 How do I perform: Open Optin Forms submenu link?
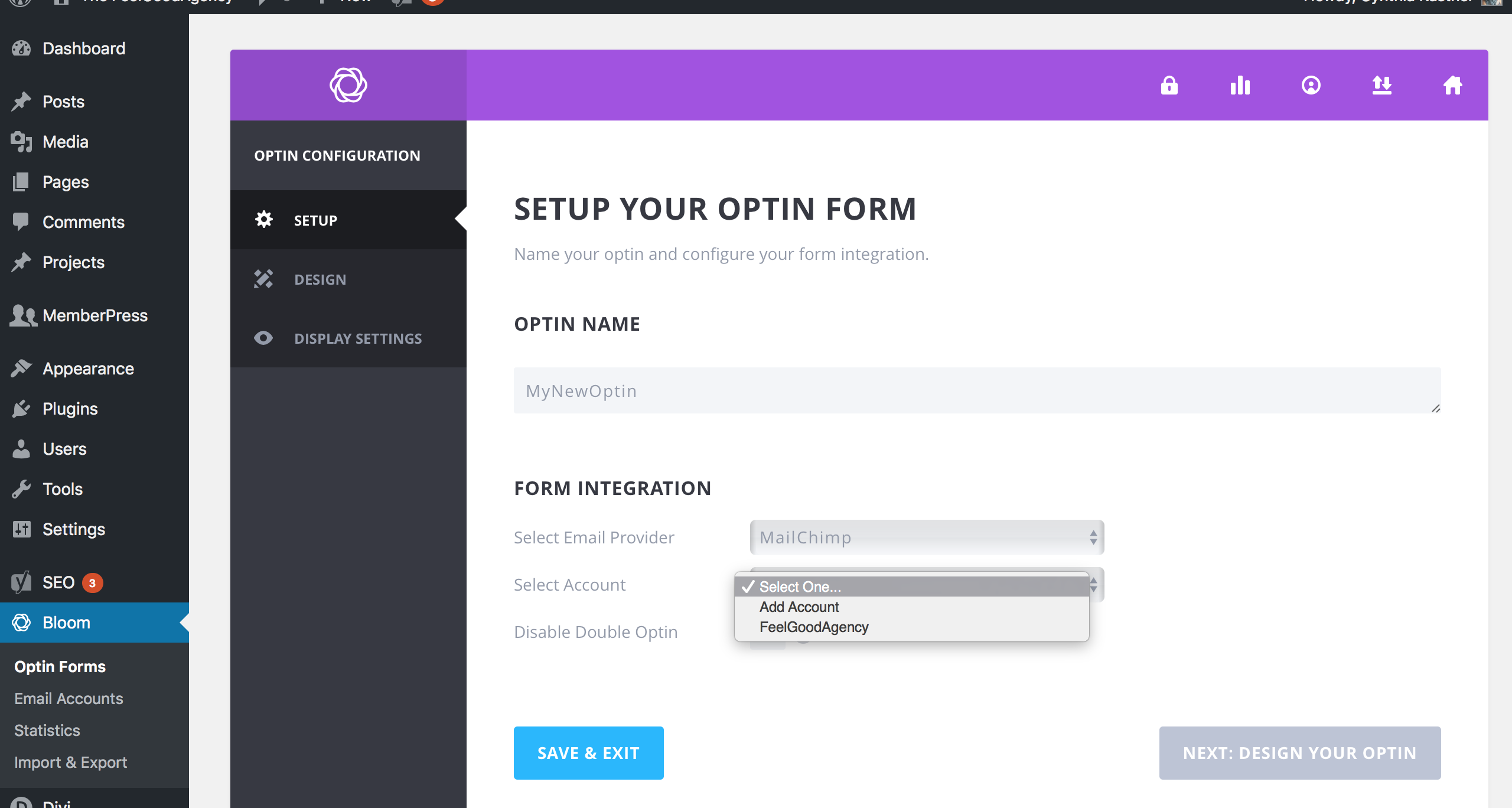pyautogui.click(x=60, y=666)
